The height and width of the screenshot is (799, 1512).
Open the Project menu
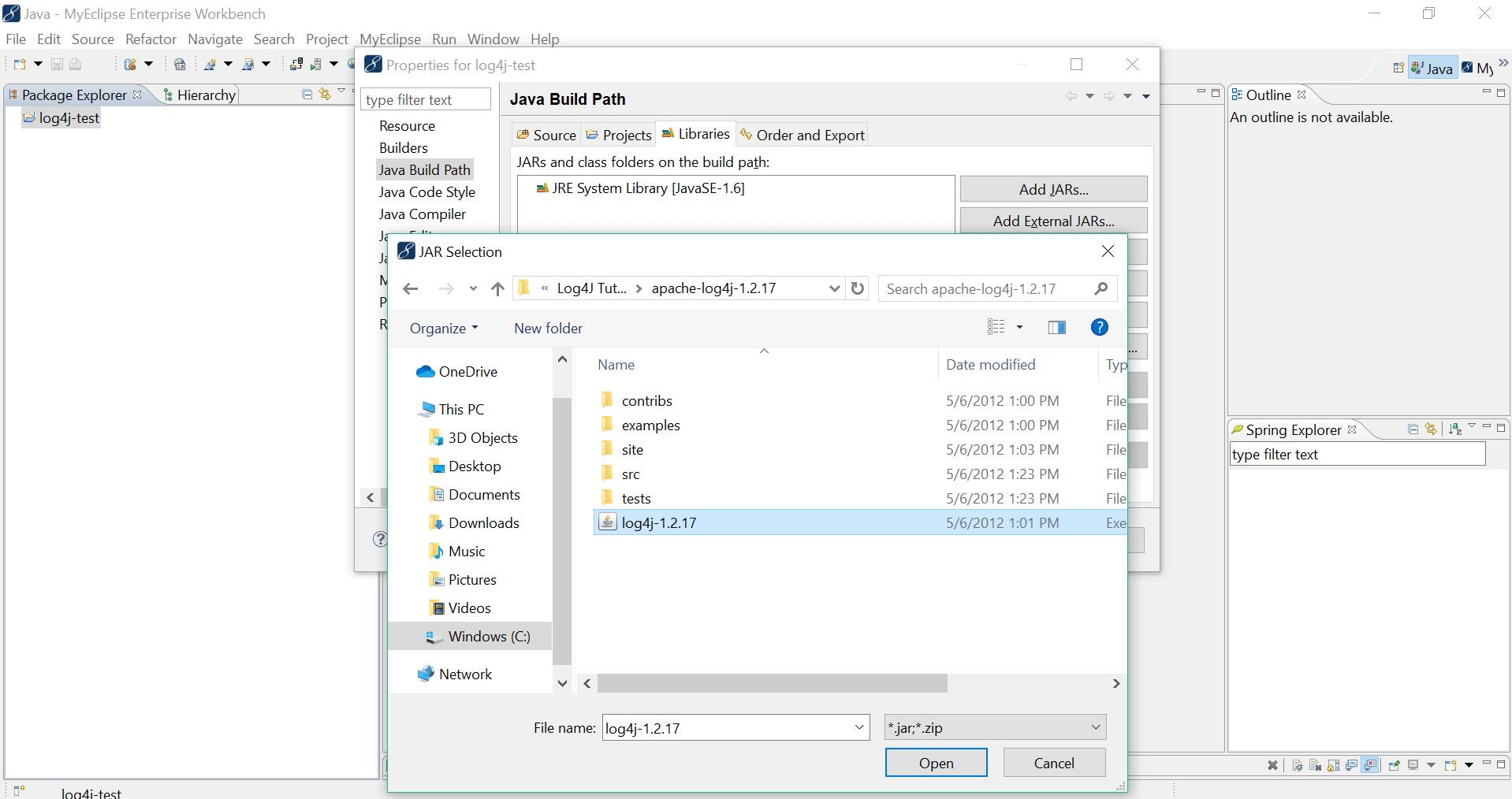(x=327, y=39)
